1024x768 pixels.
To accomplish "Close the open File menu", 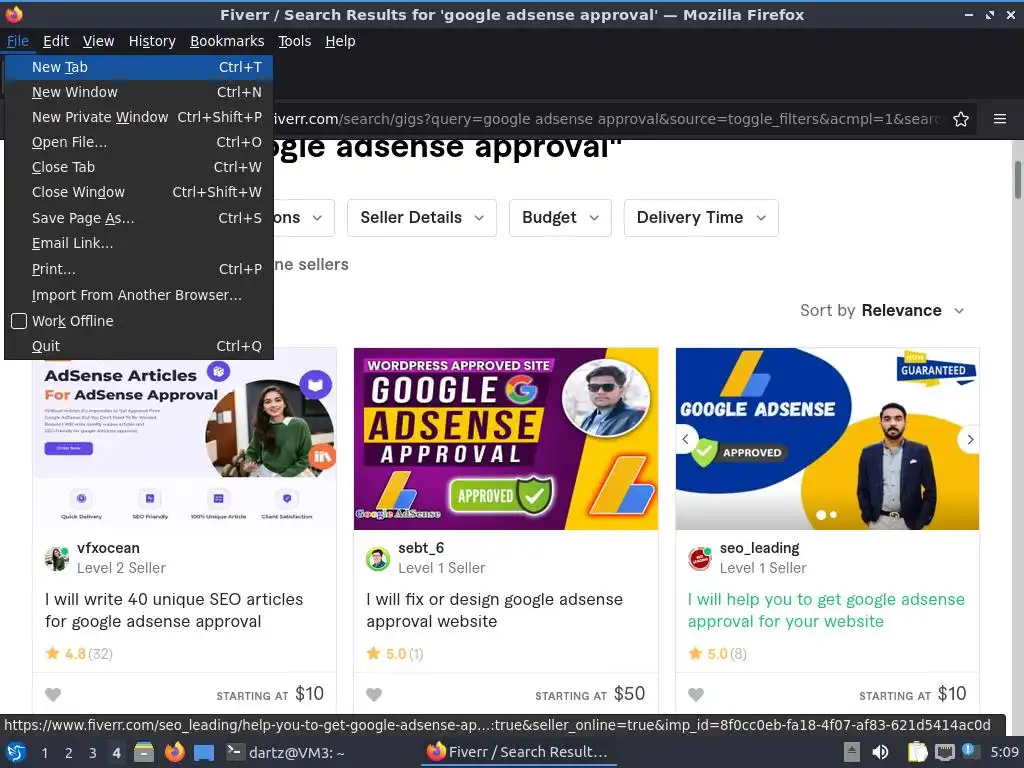I will coord(18,41).
